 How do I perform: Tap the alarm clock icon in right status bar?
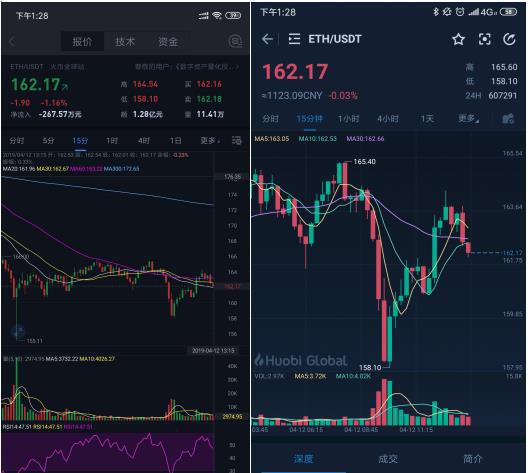pos(460,12)
